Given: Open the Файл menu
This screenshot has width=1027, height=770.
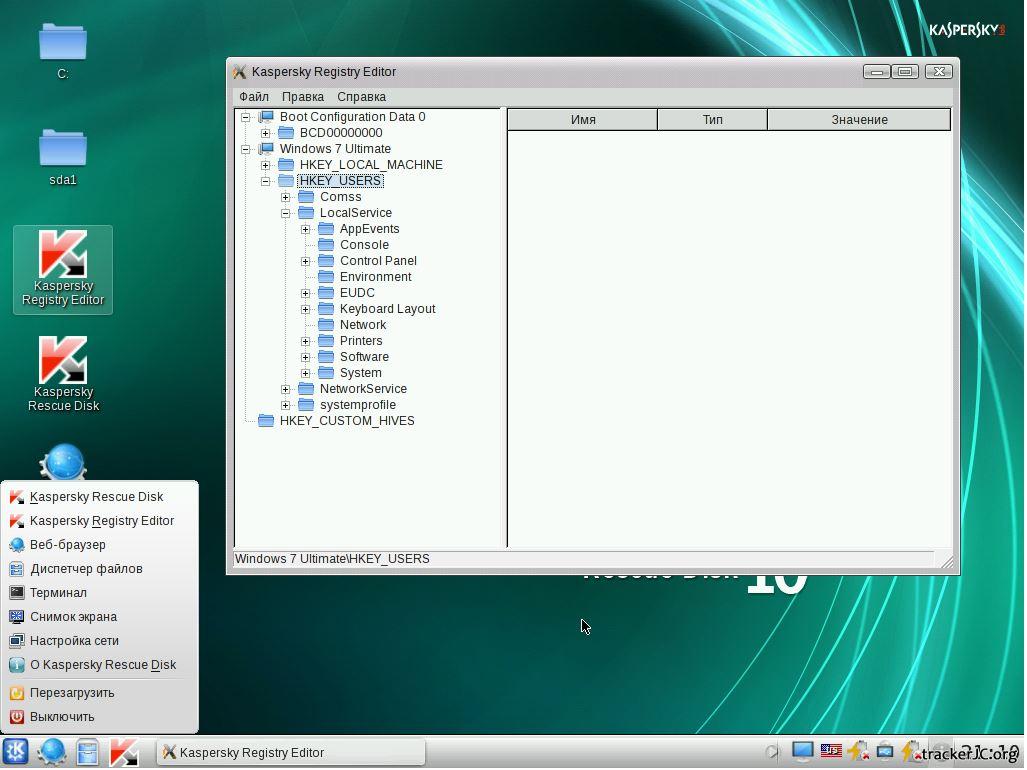Looking at the screenshot, I should click(x=254, y=97).
